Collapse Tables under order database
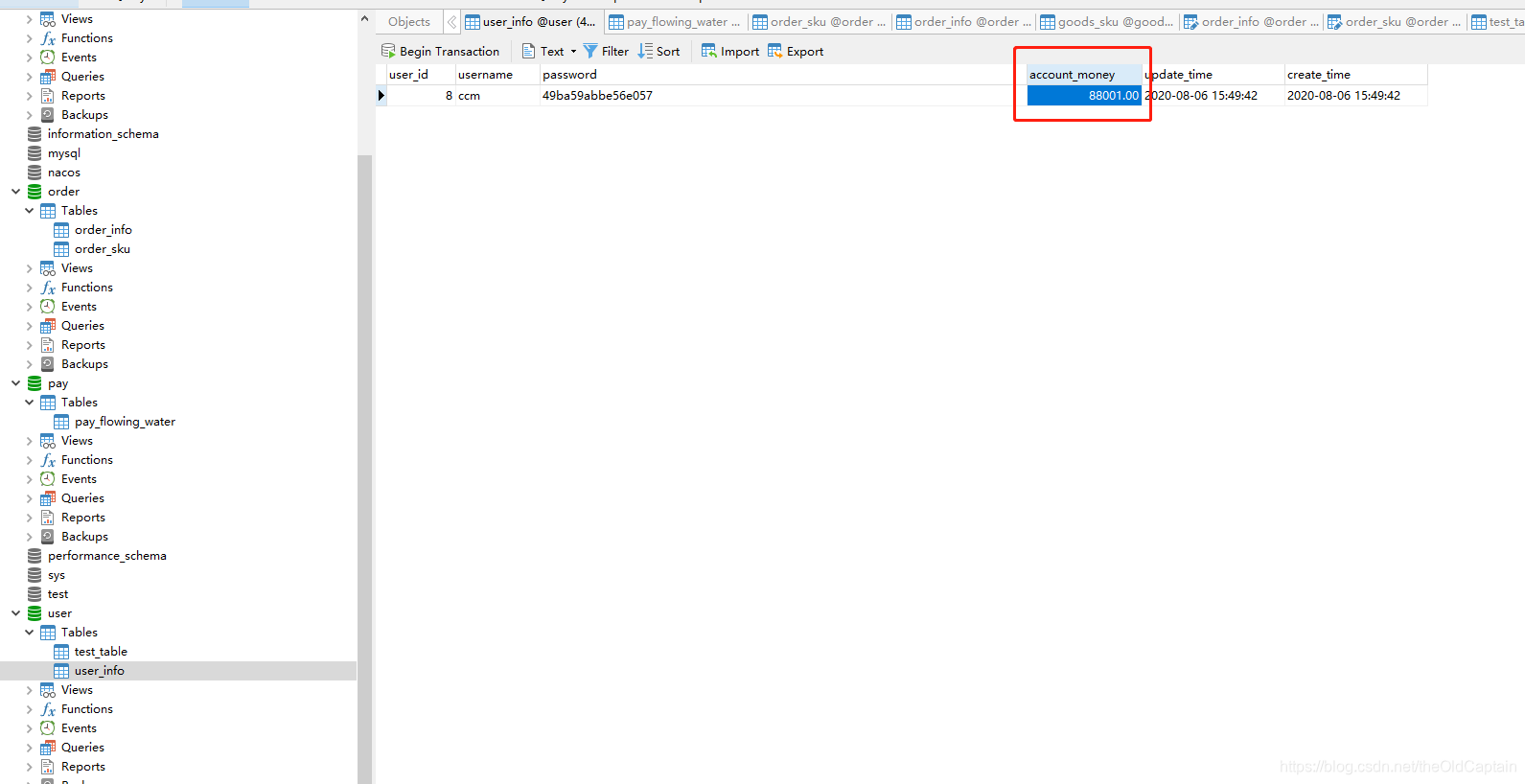The width and height of the screenshot is (1525, 784). 29,211
